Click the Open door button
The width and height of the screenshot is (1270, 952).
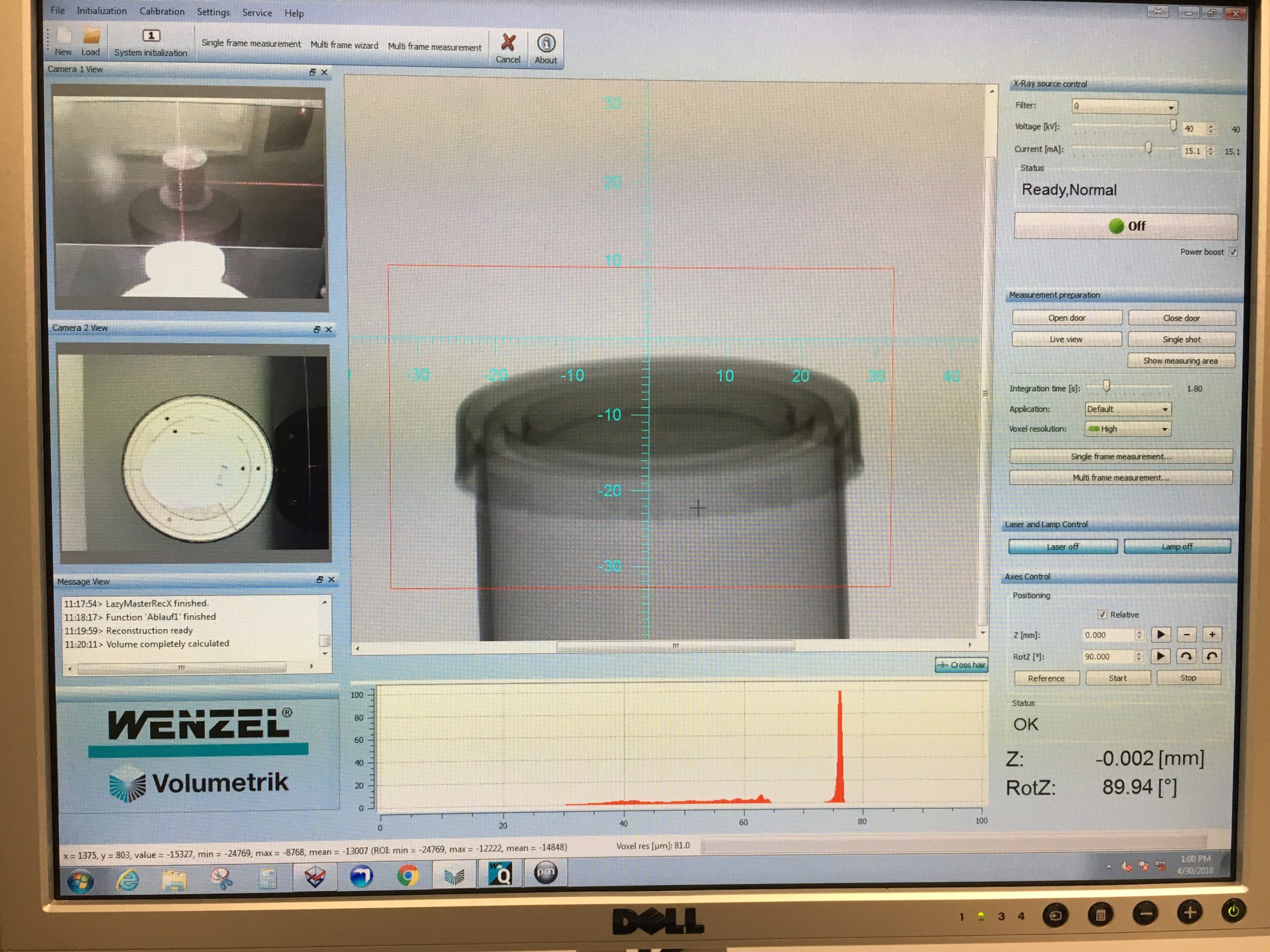[x=1067, y=318]
